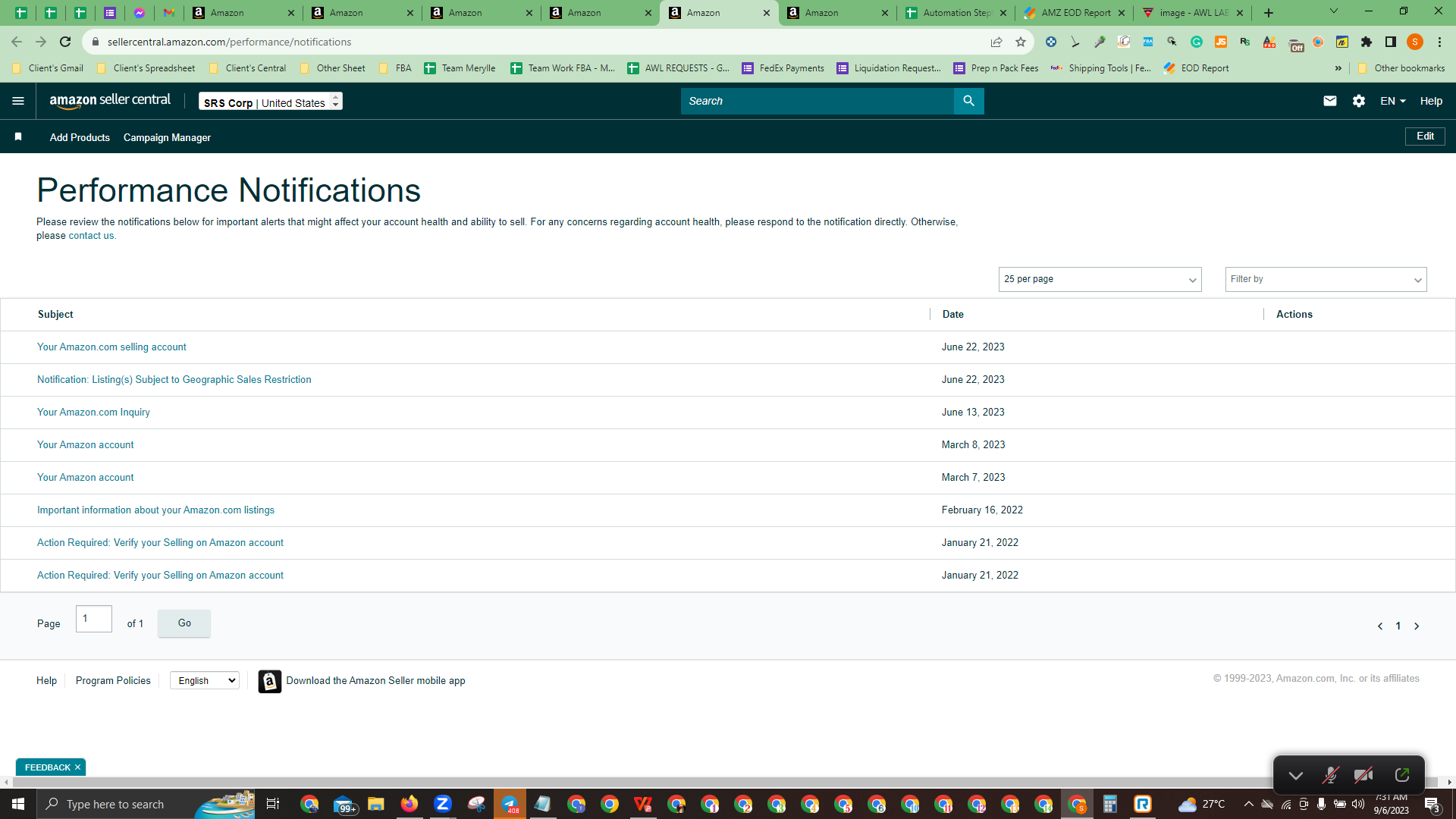Open the Help link in the header
Screen dimensions: 1456x819
tap(1431, 101)
